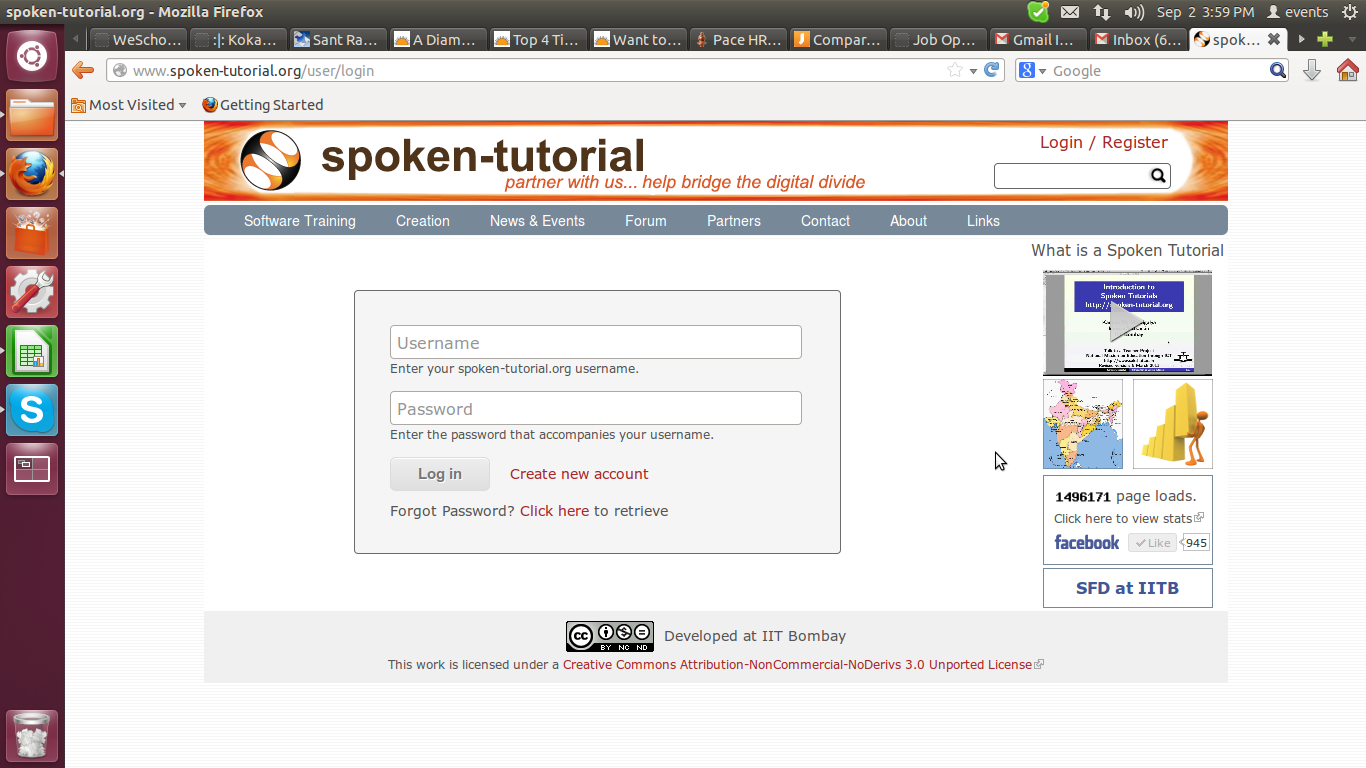Click the site search magnifier icon
This screenshot has width=1366, height=768.
click(x=1158, y=176)
